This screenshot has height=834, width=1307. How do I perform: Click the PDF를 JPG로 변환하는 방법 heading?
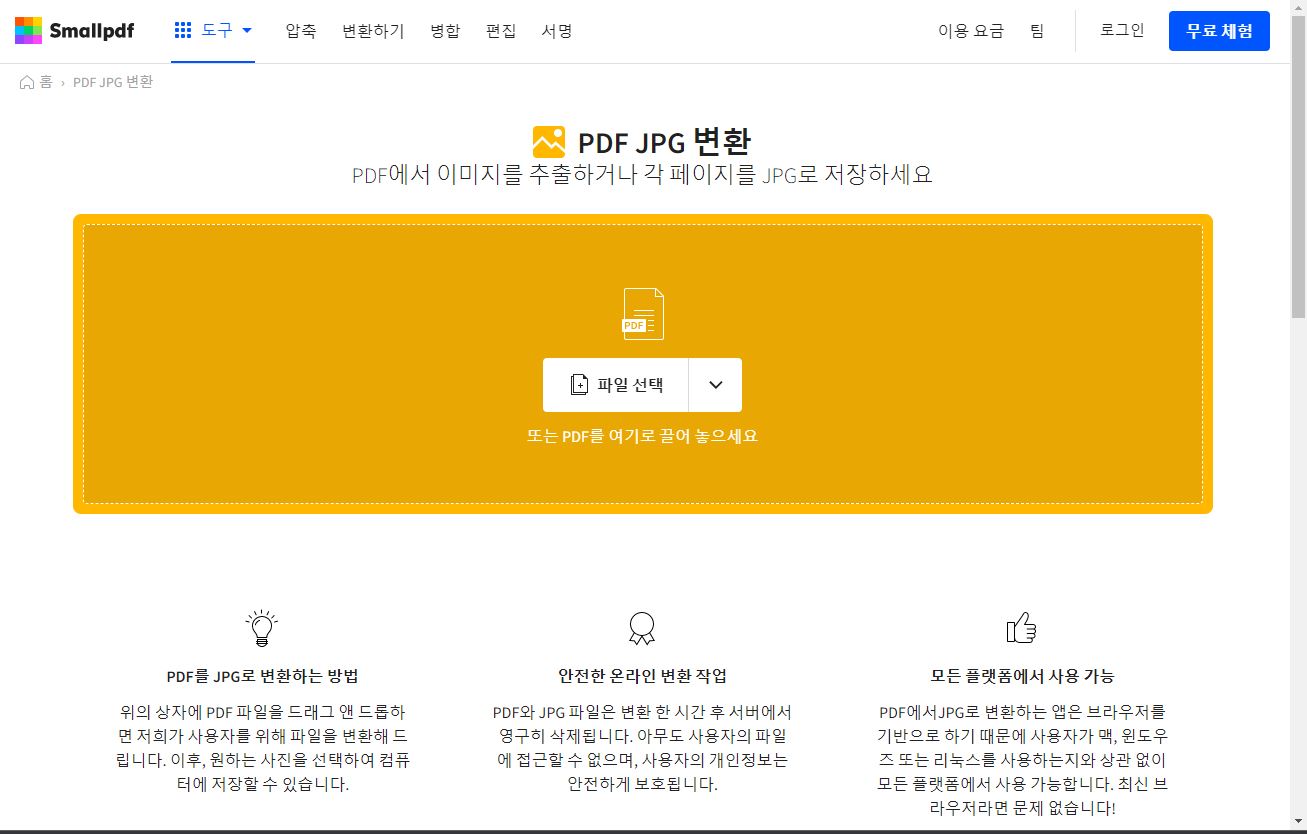point(262,676)
